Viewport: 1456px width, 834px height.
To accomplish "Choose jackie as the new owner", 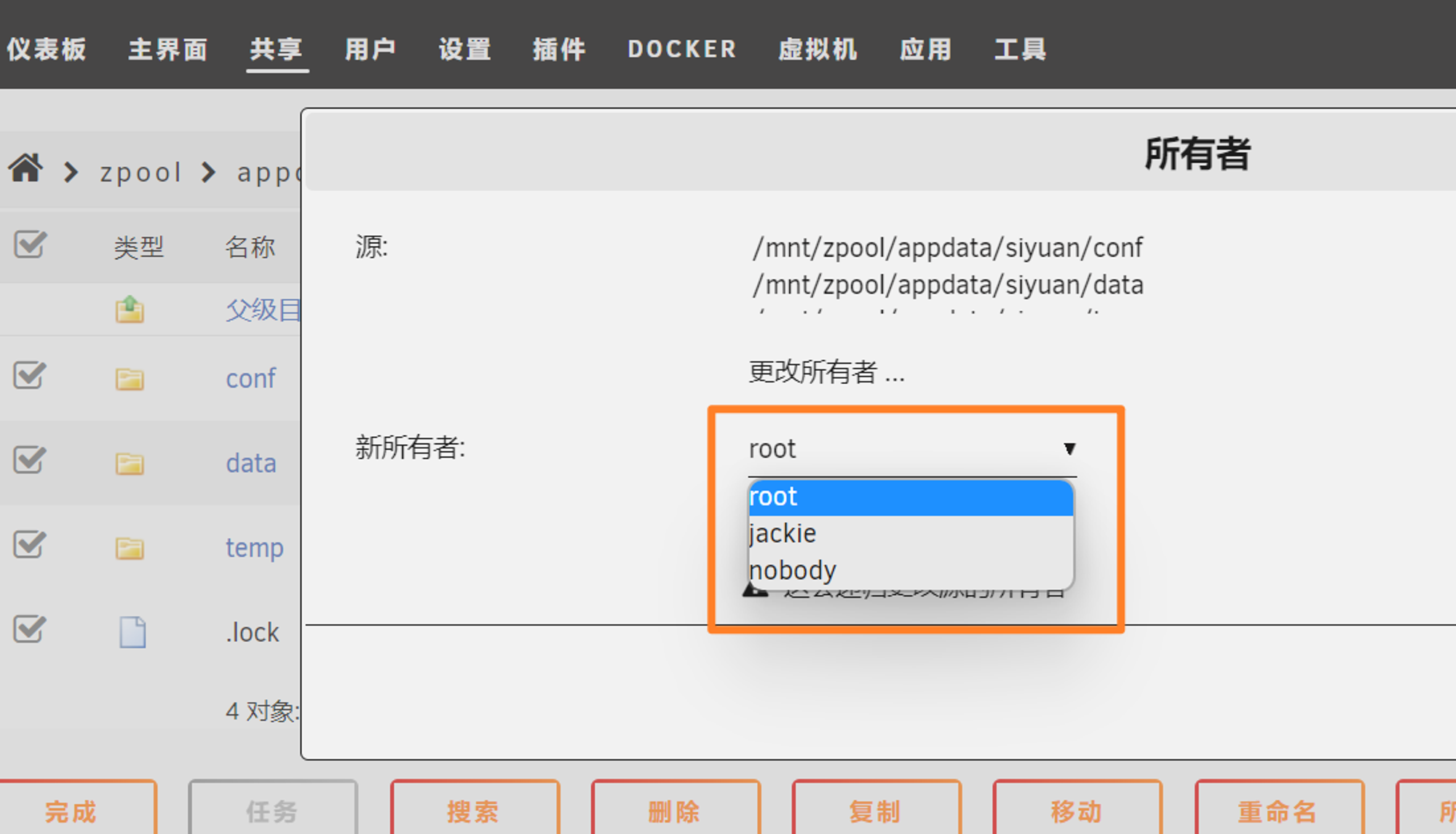I will 911,534.
